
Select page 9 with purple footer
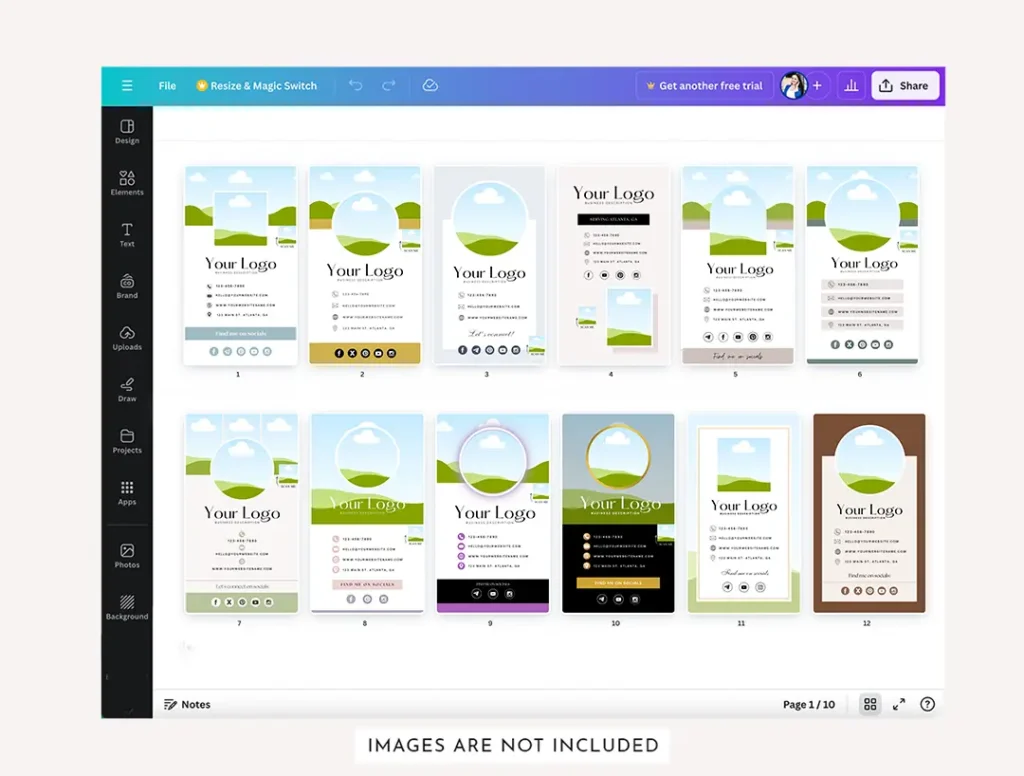(493, 513)
